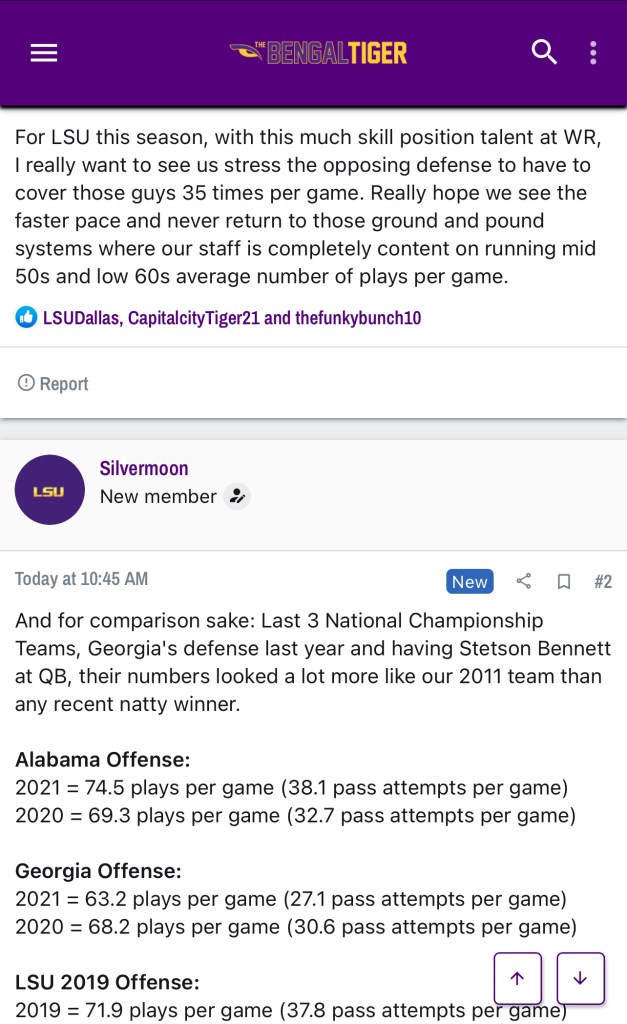Open thefunkybunch10's profile from likes
The image size is (627, 1024).
pyautogui.click(x=358, y=318)
